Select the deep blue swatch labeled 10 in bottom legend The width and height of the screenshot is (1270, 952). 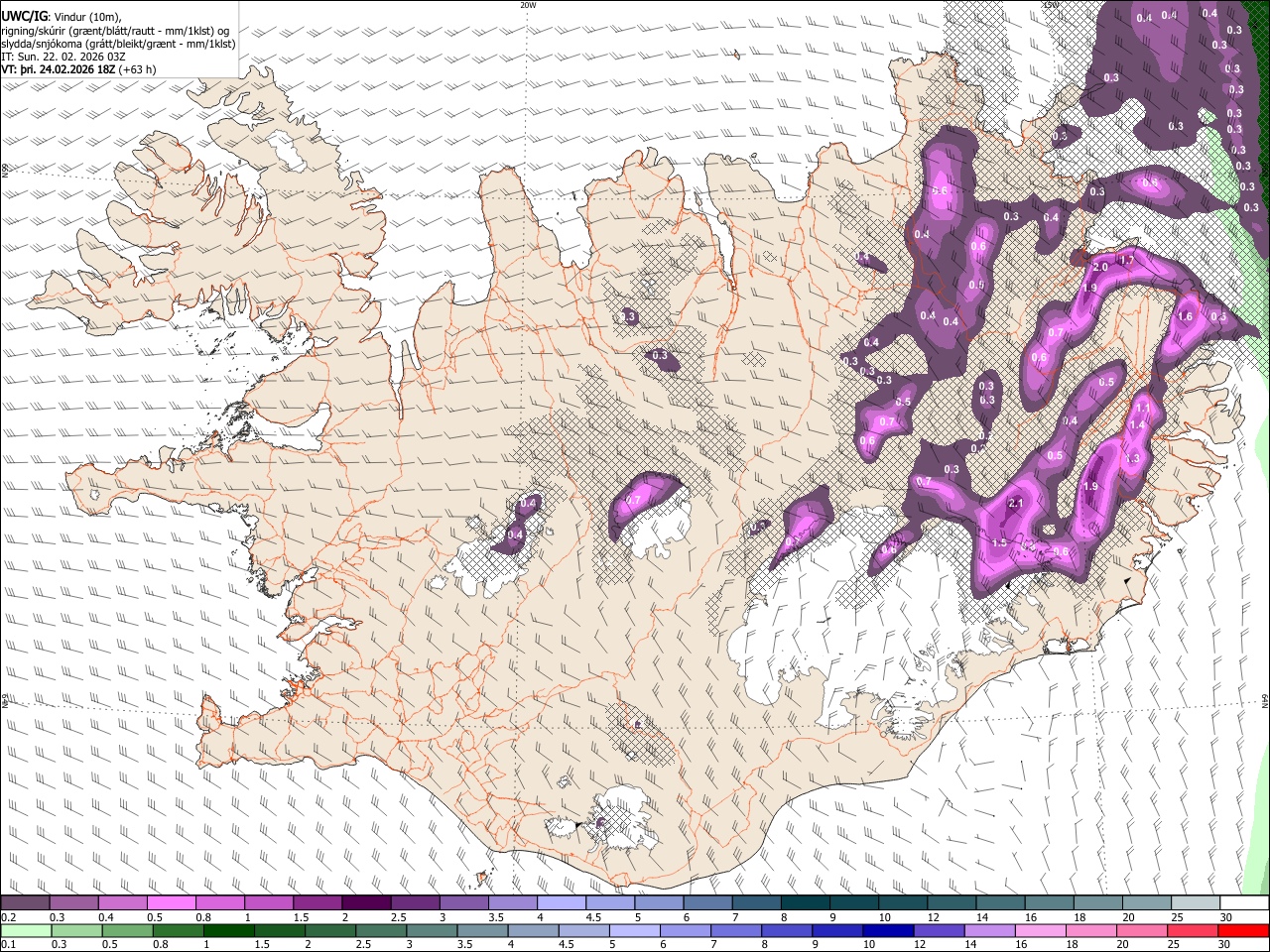point(888,931)
